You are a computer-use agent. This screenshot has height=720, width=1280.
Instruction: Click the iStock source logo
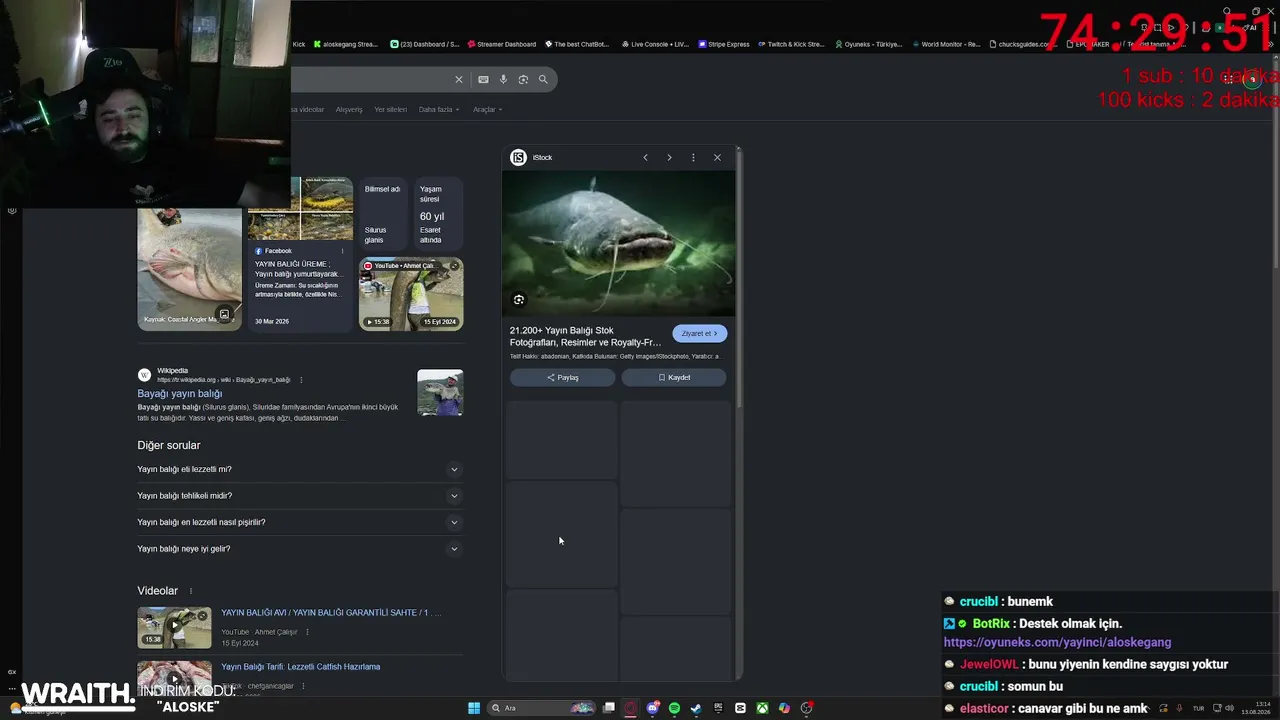point(518,157)
